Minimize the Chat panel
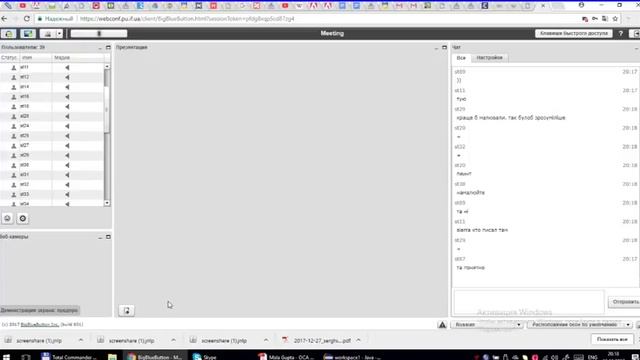 pyautogui.click(x=637, y=48)
